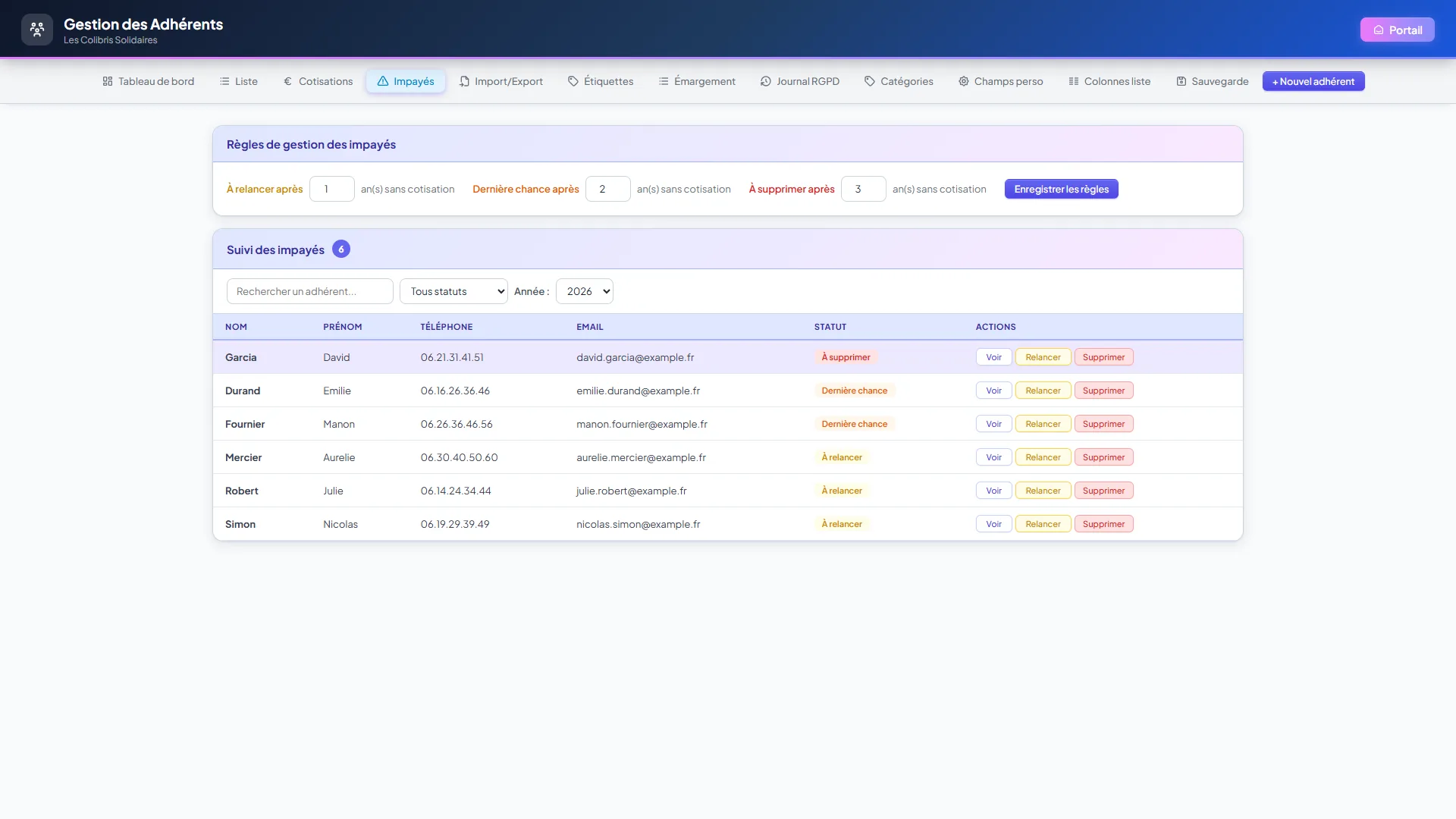This screenshot has width=1456, height=819.
Task: Open the Colonnes liste tab
Action: tap(1109, 81)
